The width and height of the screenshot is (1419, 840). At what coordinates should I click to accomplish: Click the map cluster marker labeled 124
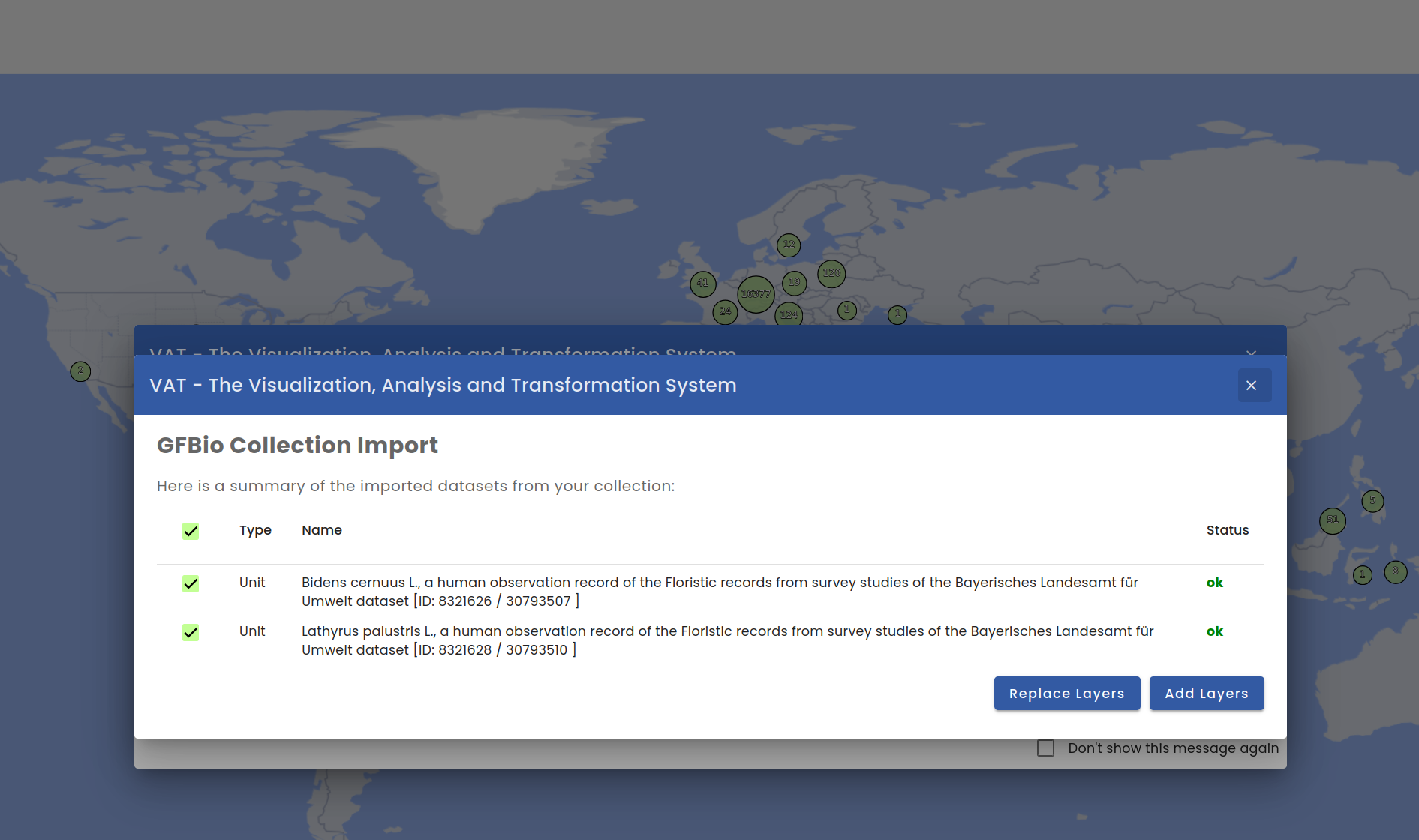pos(789,314)
